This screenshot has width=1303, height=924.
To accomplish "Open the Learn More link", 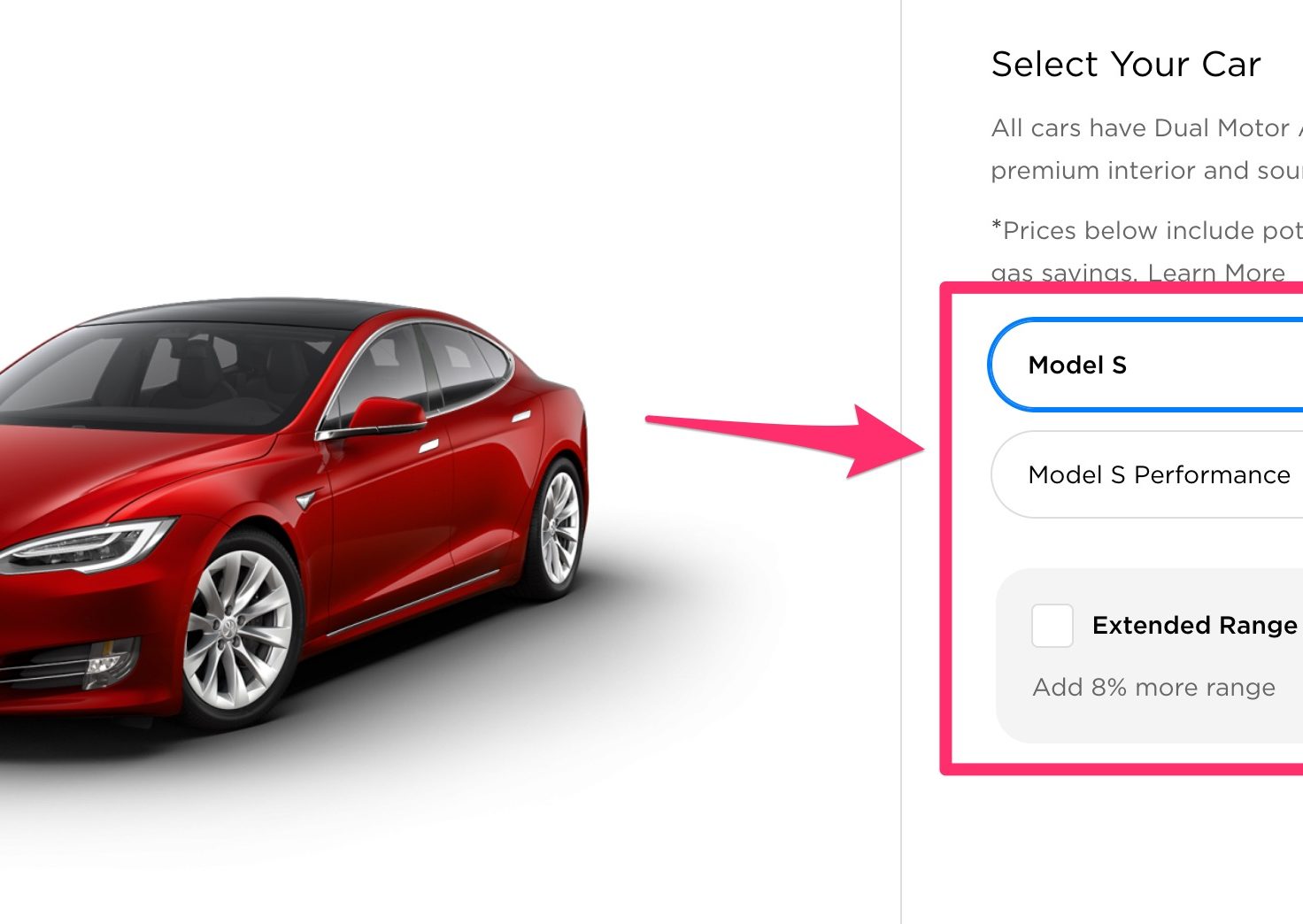I will [x=1216, y=273].
